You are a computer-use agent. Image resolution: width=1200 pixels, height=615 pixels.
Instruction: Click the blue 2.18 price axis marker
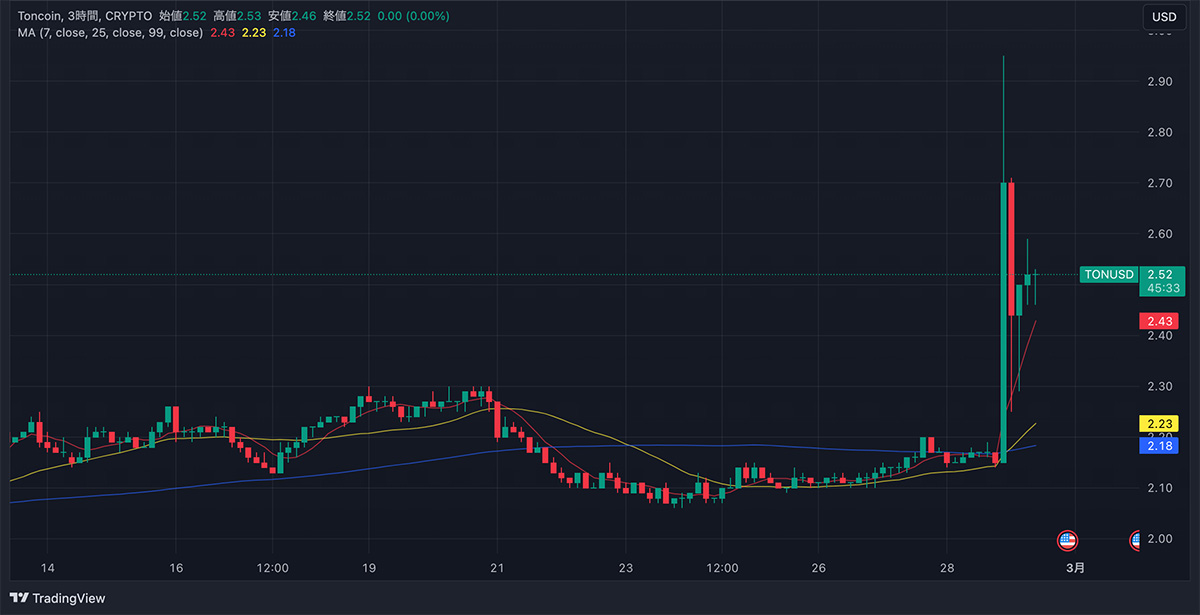pos(1161,446)
